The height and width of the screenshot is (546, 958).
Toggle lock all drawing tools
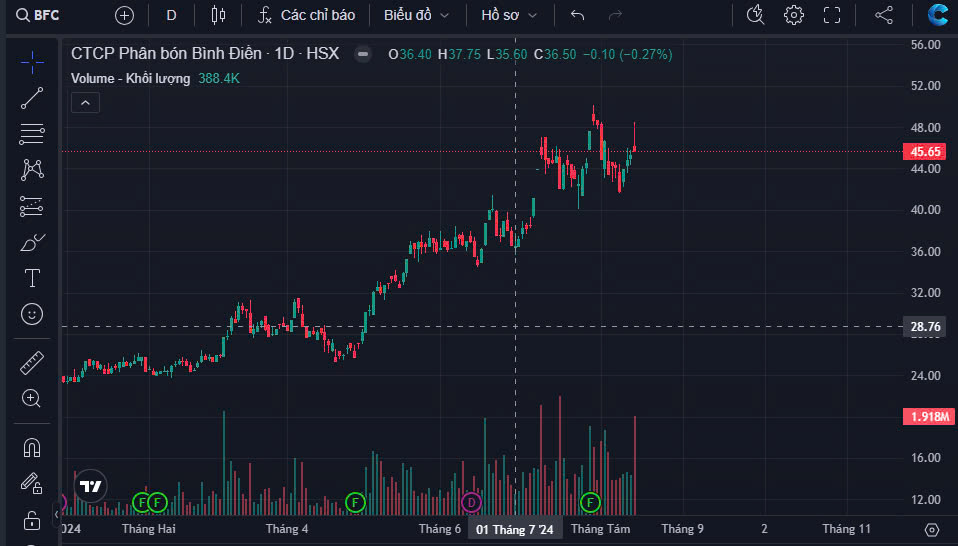pyautogui.click(x=32, y=520)
